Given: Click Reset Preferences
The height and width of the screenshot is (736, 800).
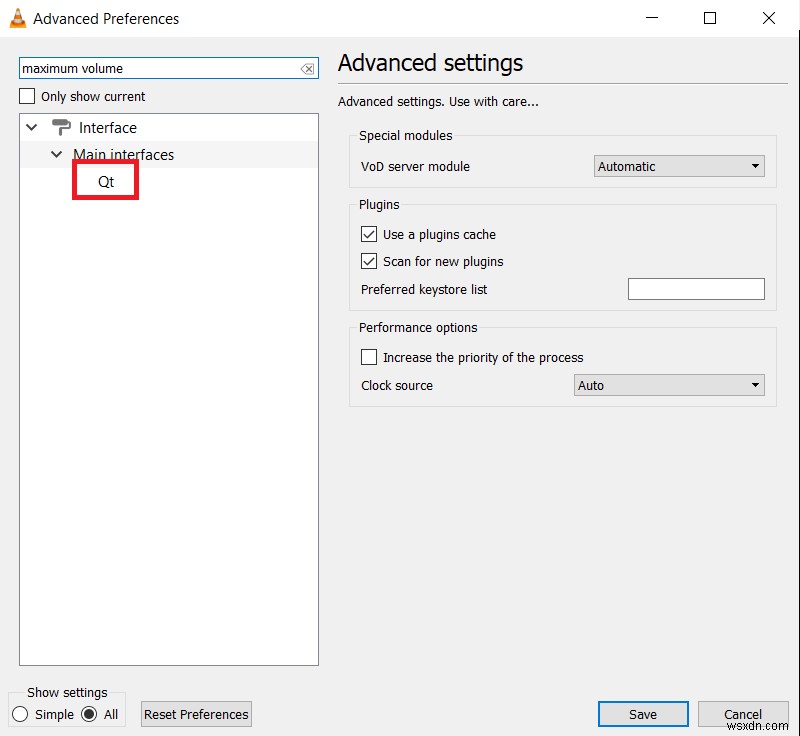Looking at the screenshot, I should 196,714.
